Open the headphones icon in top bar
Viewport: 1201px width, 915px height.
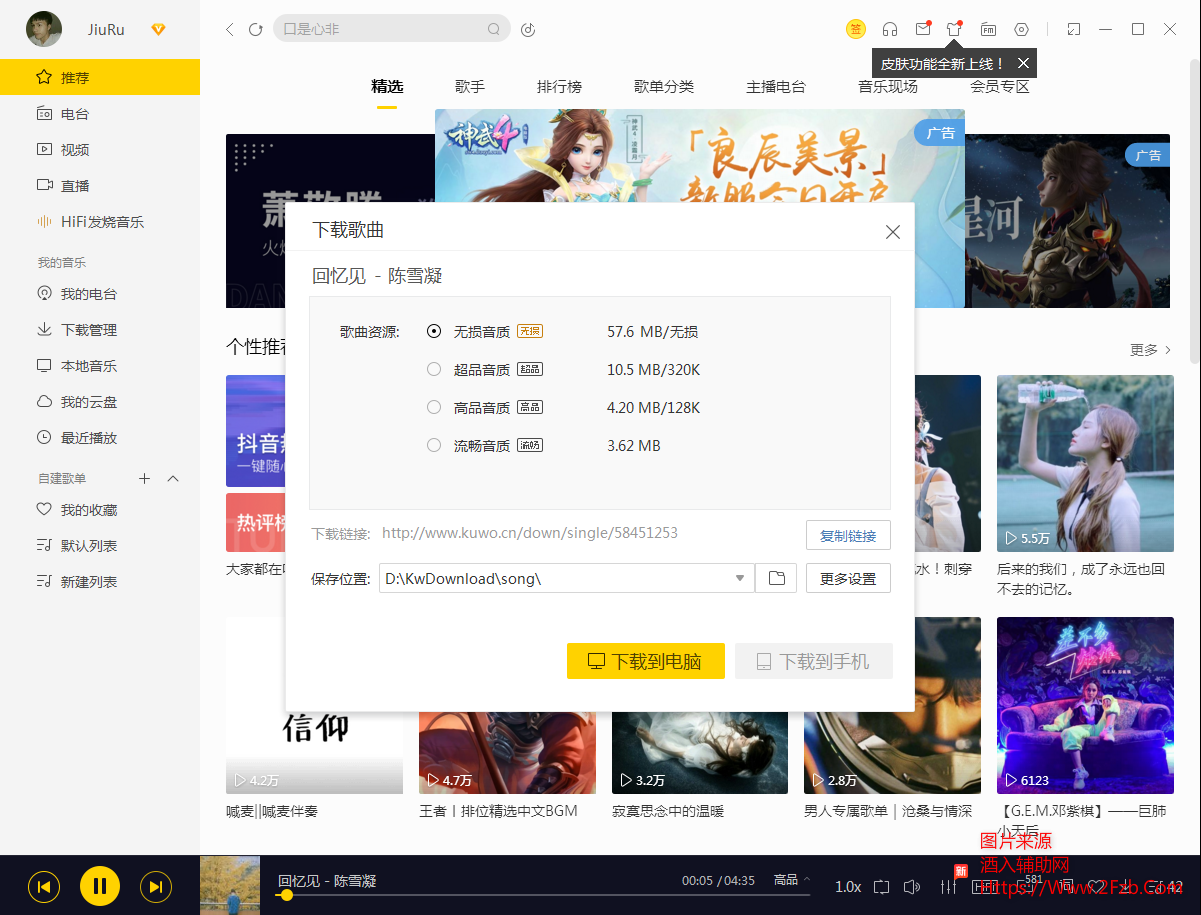click(x=890, y=29)
